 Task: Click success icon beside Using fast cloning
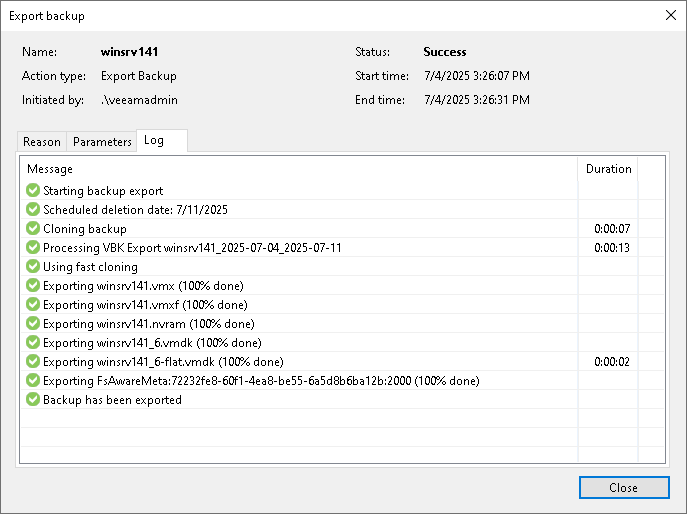(33, 266)
